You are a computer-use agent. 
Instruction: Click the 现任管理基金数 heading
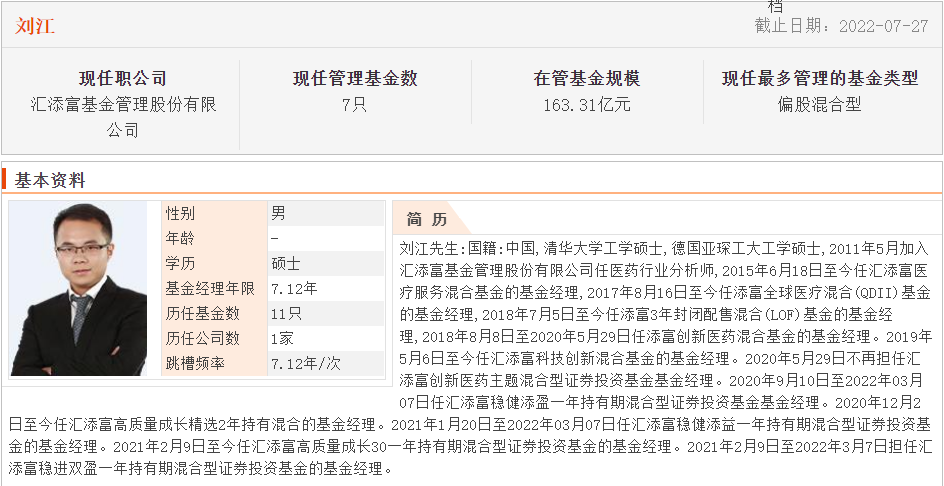pyautogui.click(x=355, y=78)
